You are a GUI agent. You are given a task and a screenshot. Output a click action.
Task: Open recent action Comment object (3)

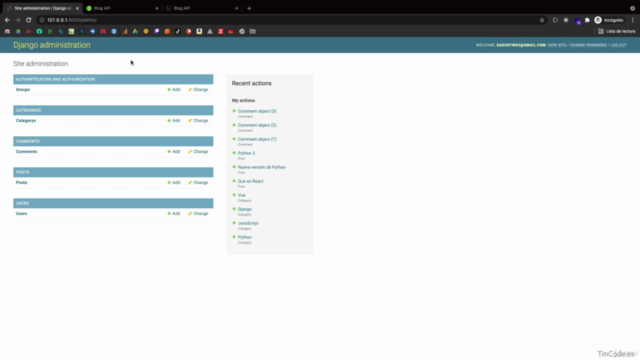coord(257,111)
